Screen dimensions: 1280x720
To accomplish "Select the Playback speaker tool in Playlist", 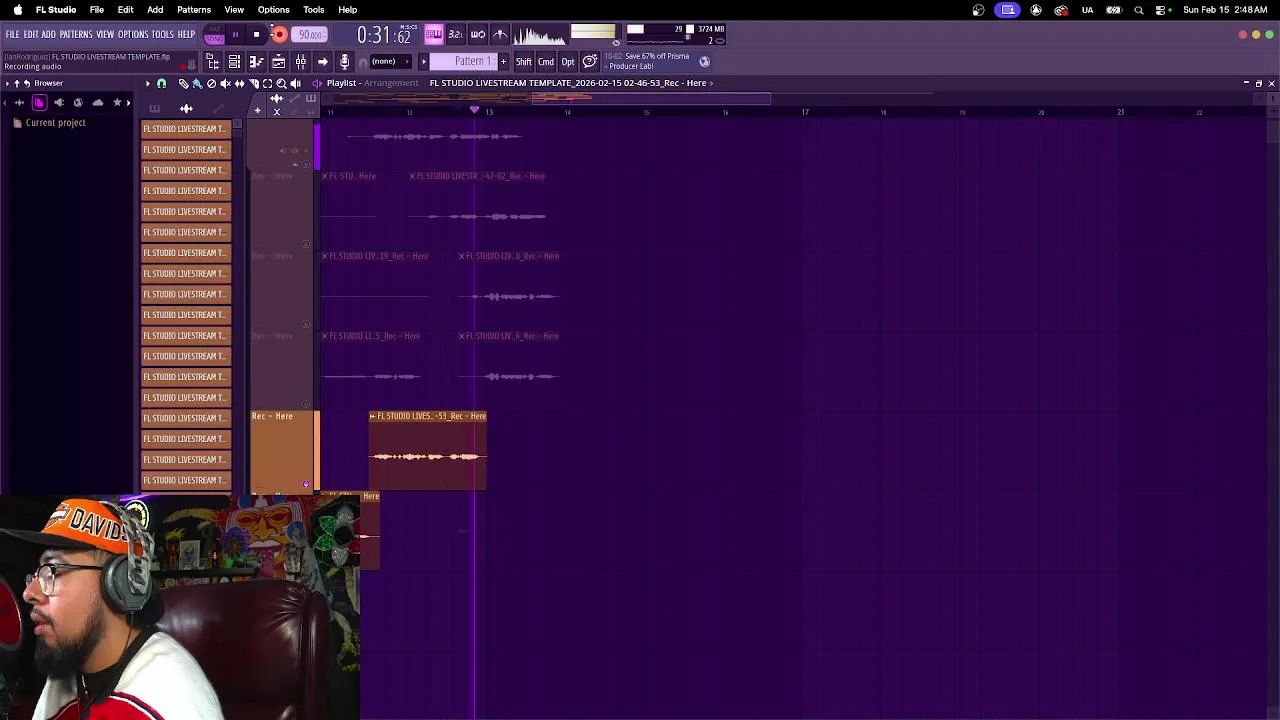I will pyautogui.click(x=295, y=83).
